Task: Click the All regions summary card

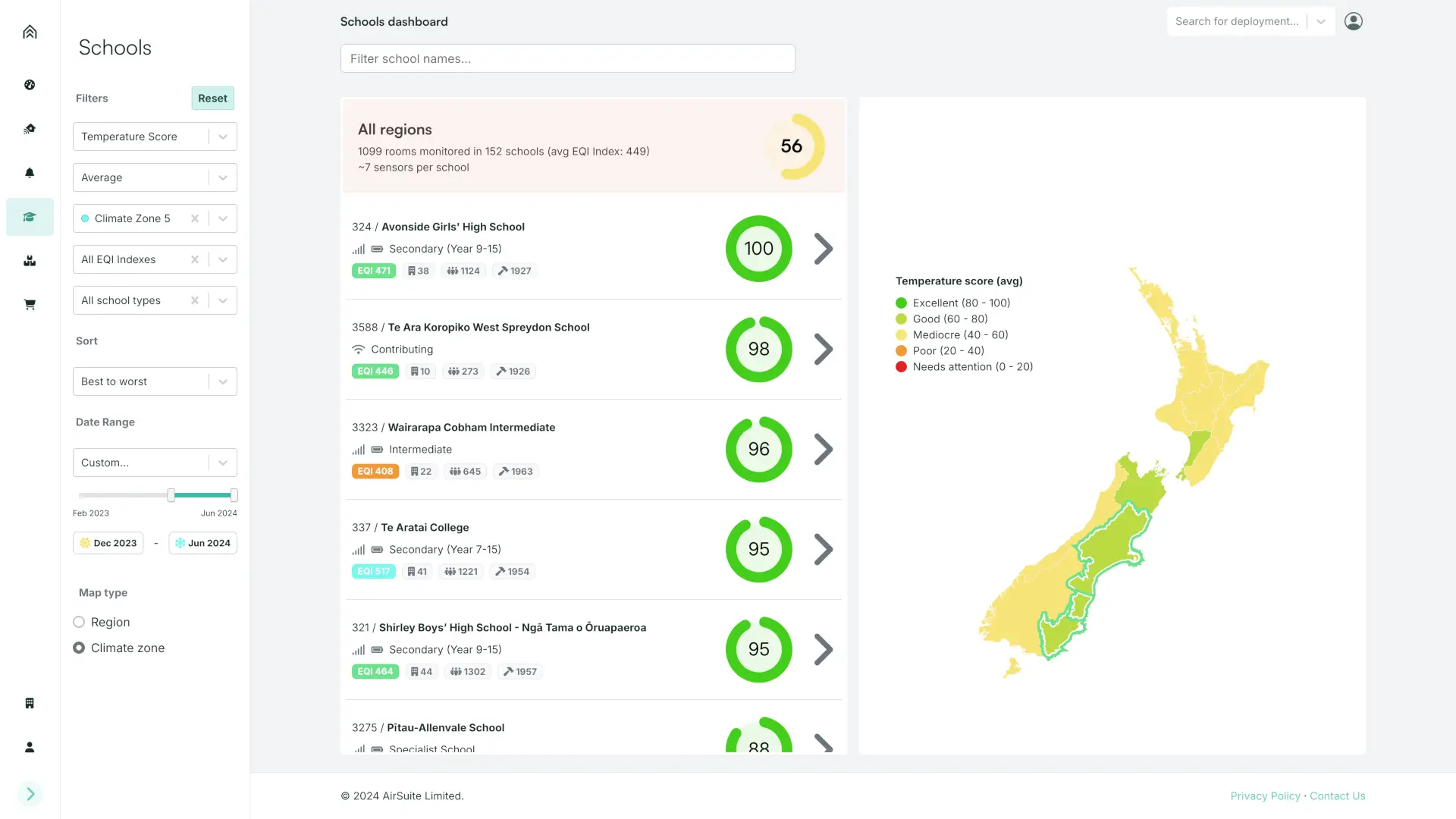Action: pos(594,146)
